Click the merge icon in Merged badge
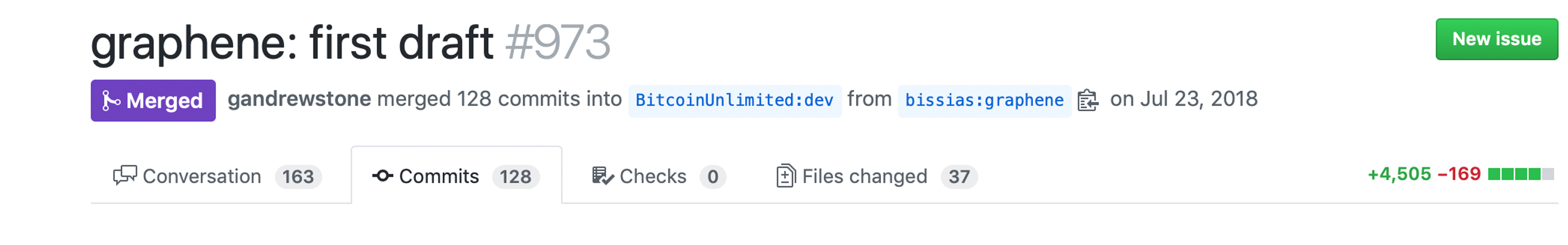 click(x=111, y=100)
